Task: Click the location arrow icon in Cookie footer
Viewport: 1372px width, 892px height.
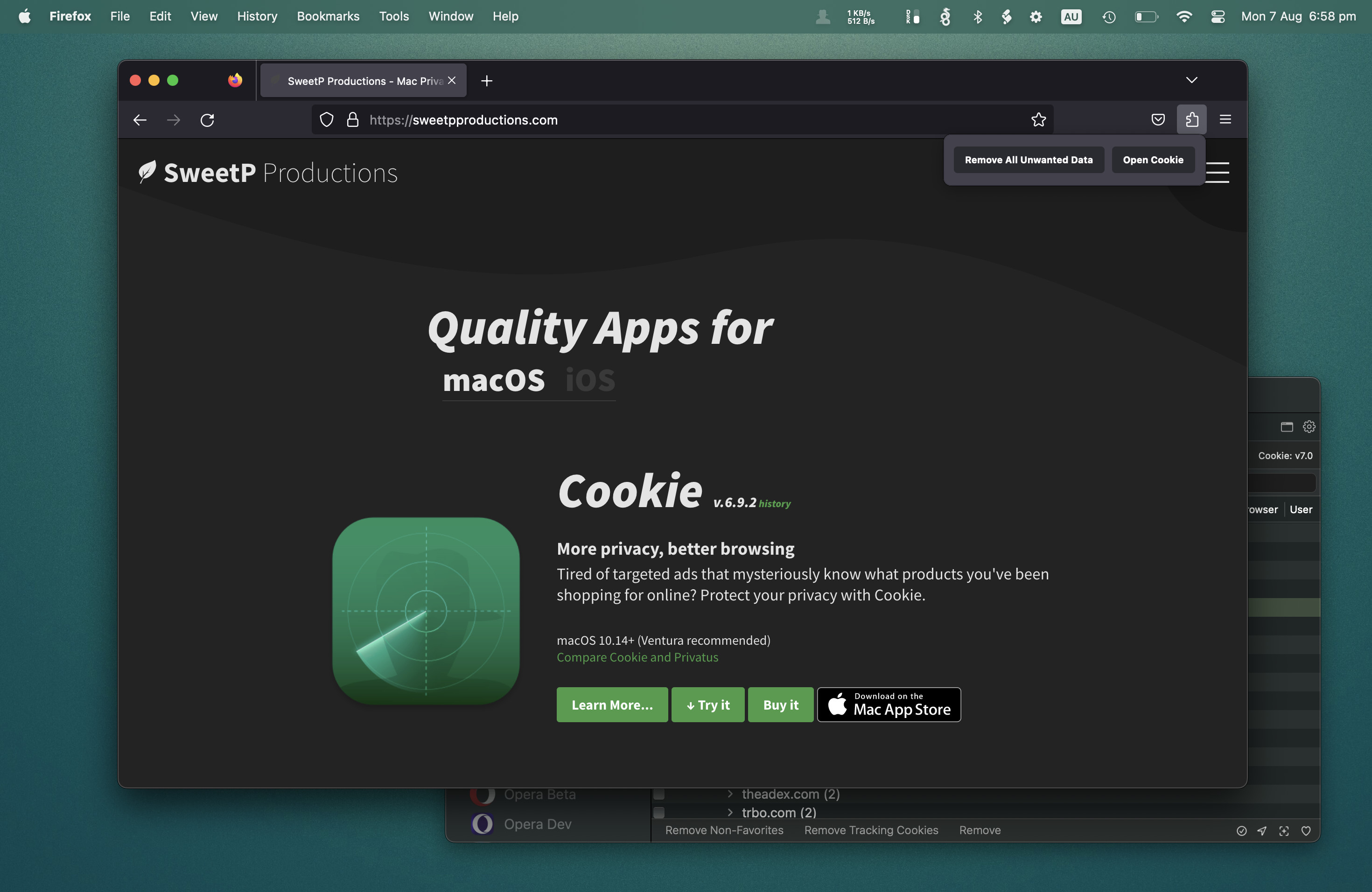Action: (x=1262, y=830)
